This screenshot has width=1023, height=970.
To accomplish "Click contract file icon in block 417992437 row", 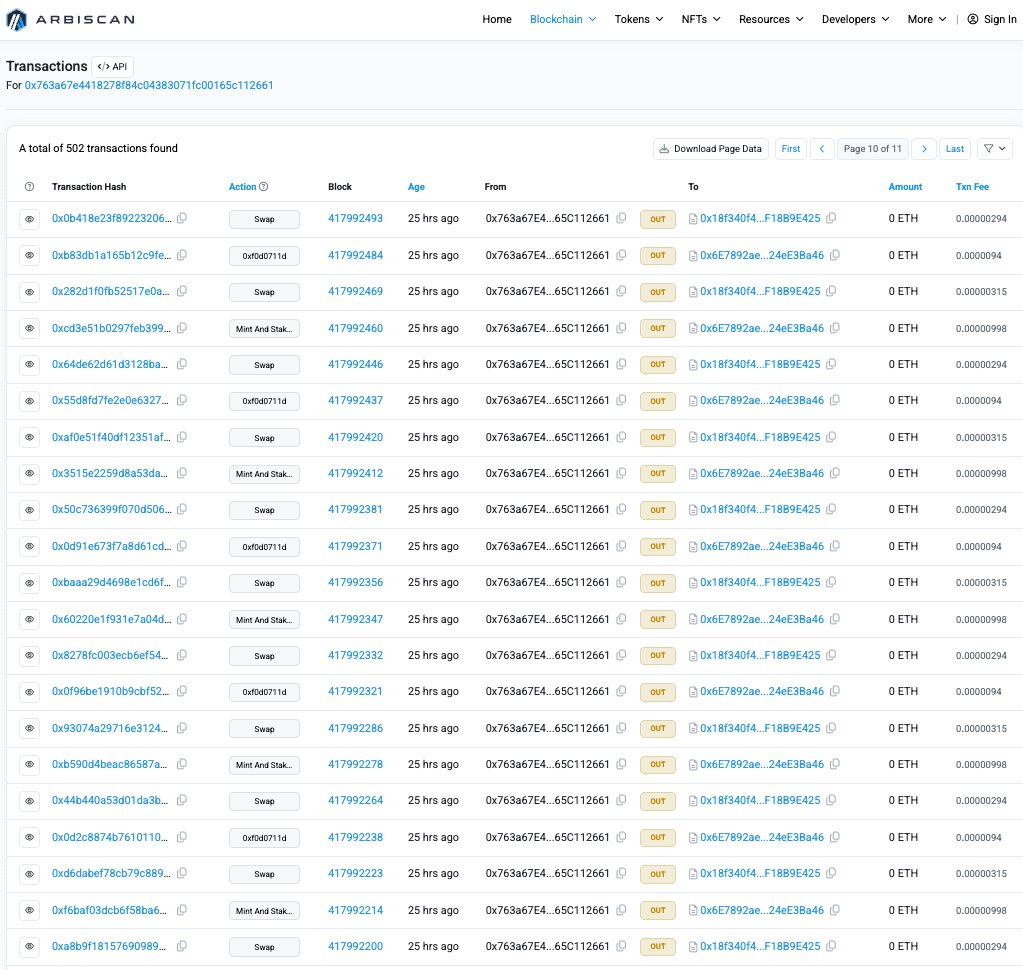I will coord(693,401).
